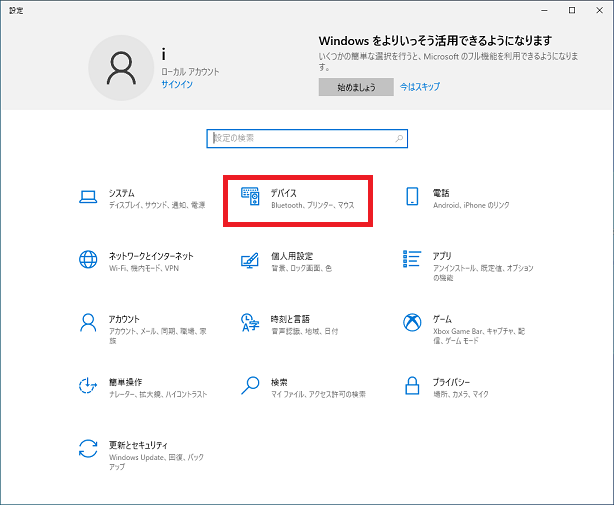Image resolution: width=614 pixels, height=505 pixels.
Task: Open the プライバシー padlock icon
Action: point(412,386)
